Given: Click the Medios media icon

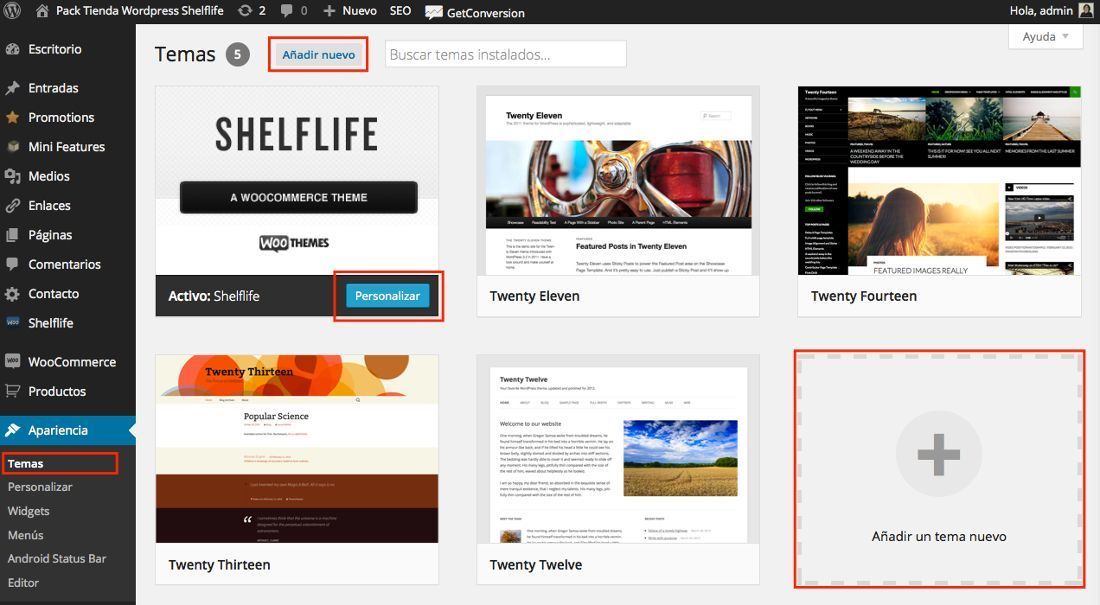Looking at the screenshot, I should tap(13, 176).
